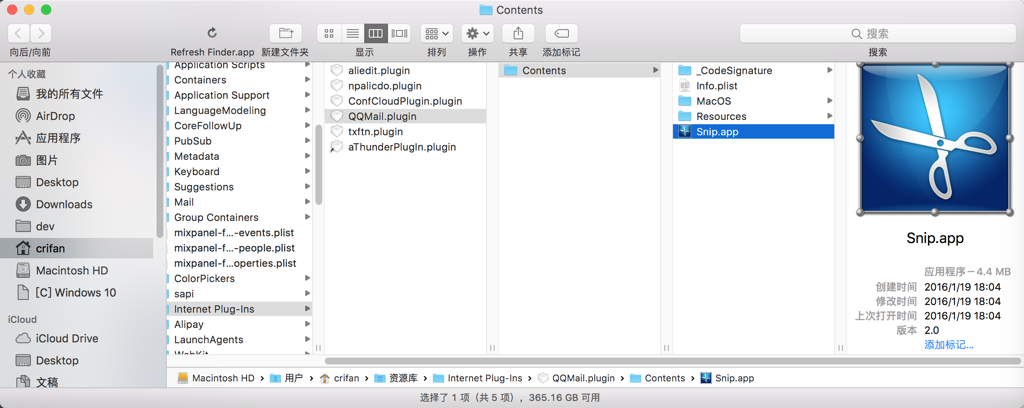Select the Containers folder
The width and height of the screenshot is (1024, 408).
click(x=240, y=80)
